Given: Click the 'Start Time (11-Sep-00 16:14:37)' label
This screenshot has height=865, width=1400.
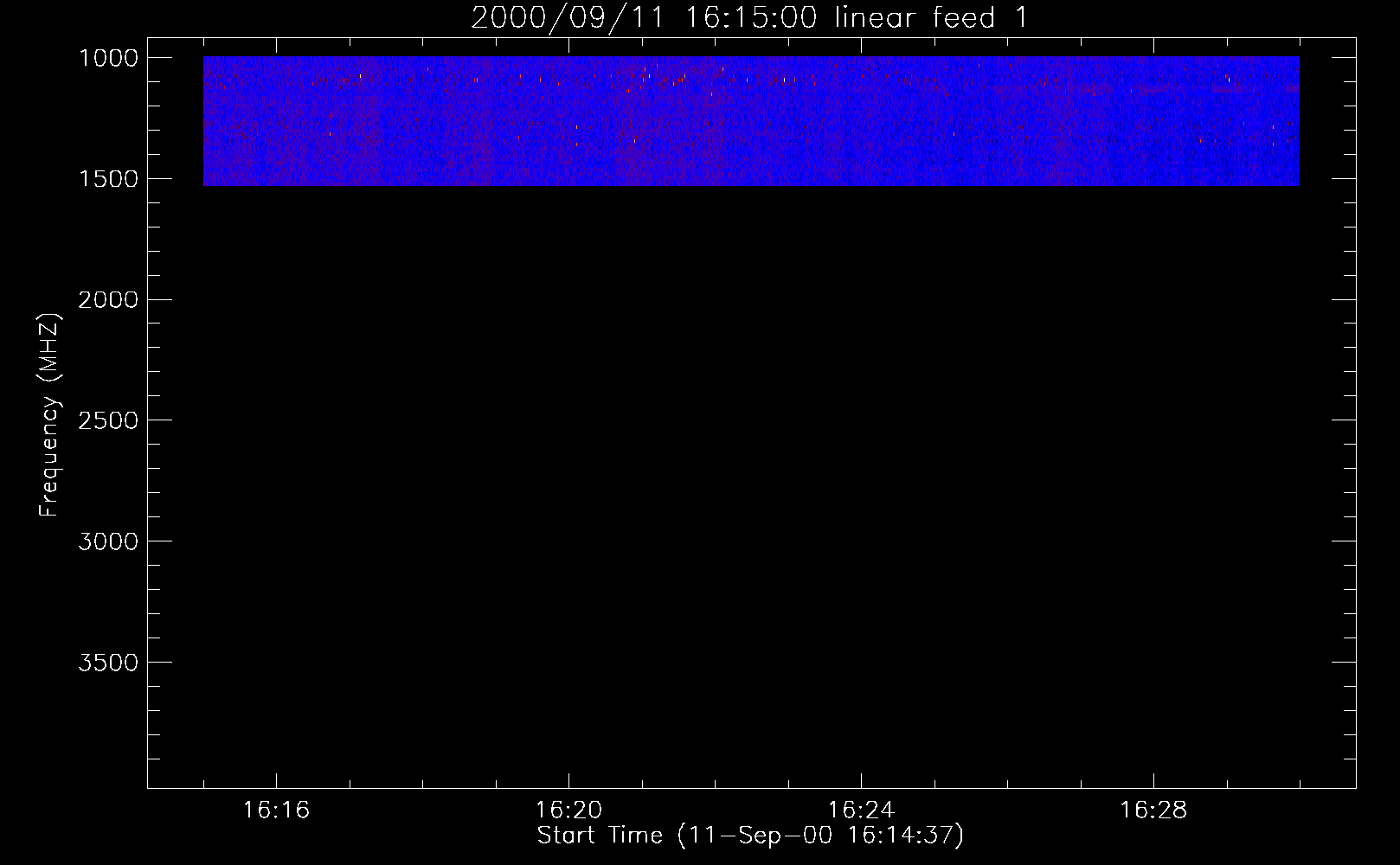Looking at the screenshot, I should (750, 836).
